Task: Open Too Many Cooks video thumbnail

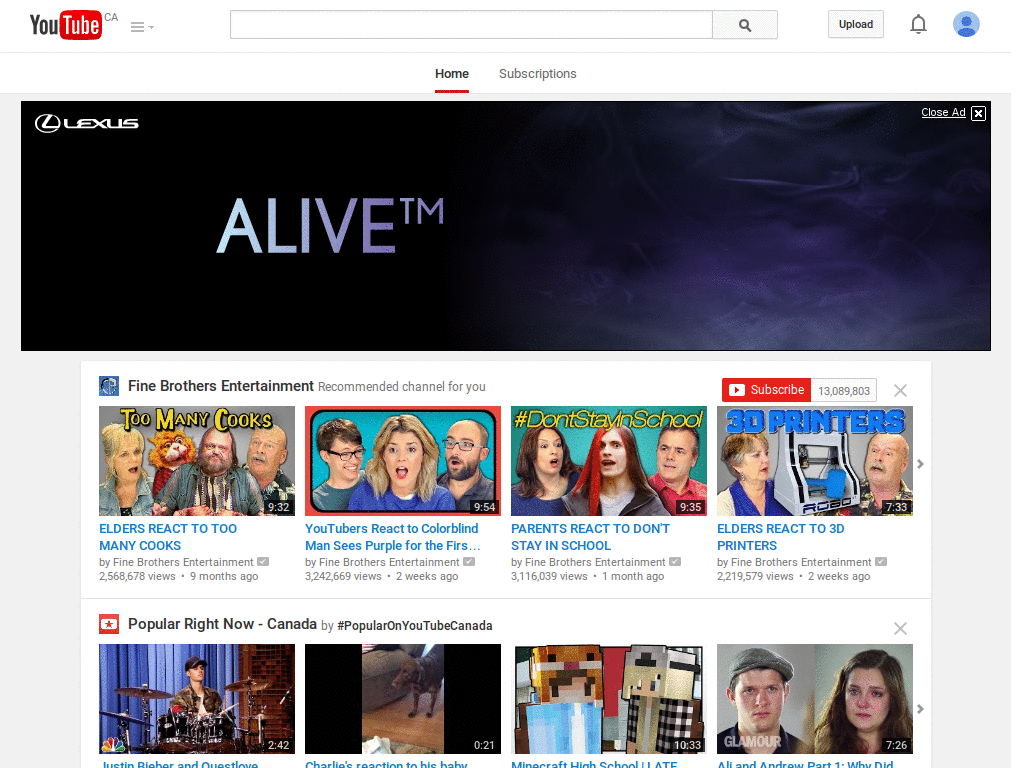Action: click(x=197, y=461)
